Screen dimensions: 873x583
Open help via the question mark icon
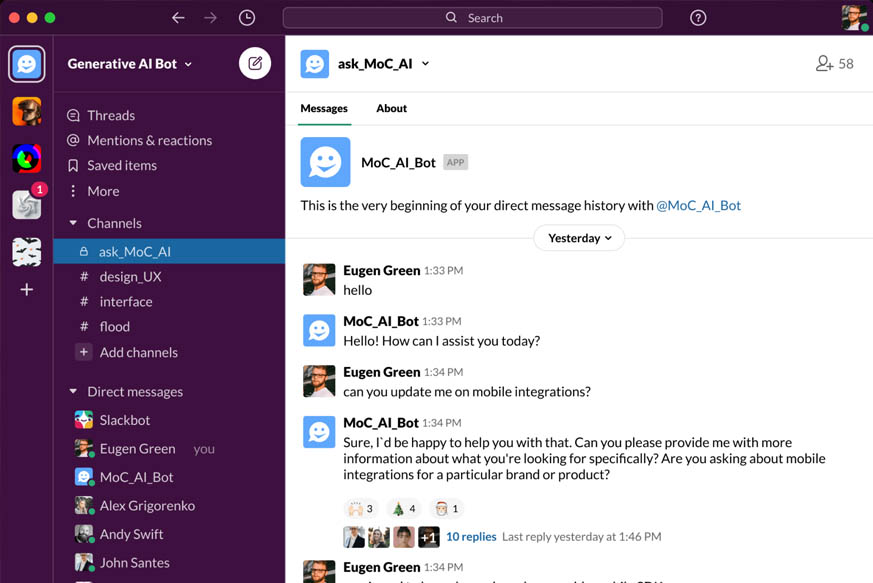(x=698, y=18)
